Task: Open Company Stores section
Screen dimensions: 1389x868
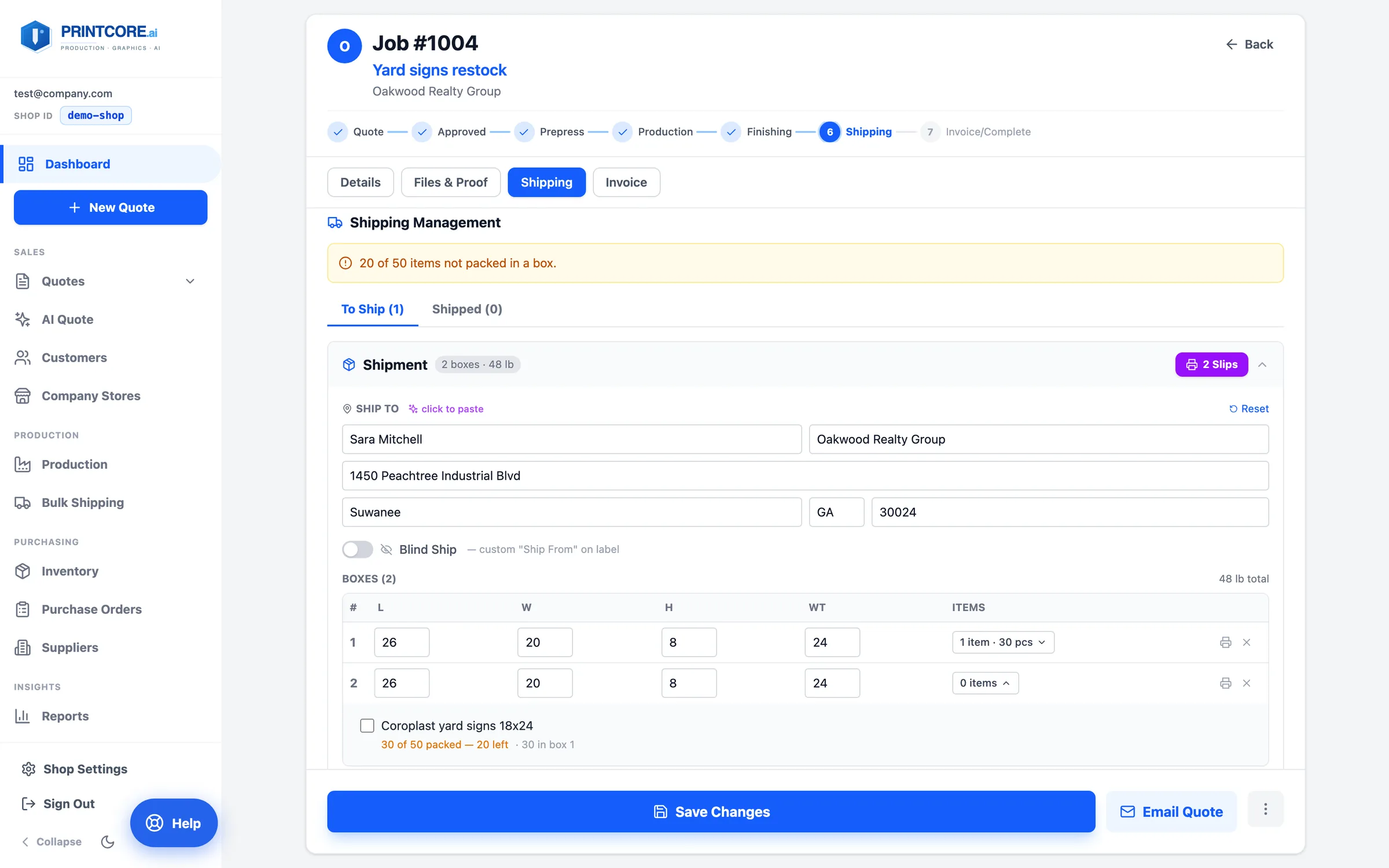Action: [91, 396]
